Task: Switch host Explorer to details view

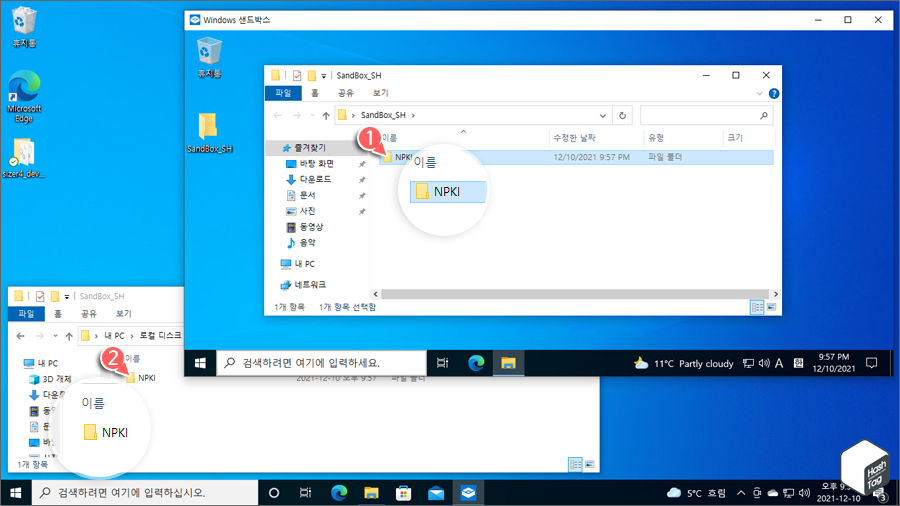Action: (575, 464)
